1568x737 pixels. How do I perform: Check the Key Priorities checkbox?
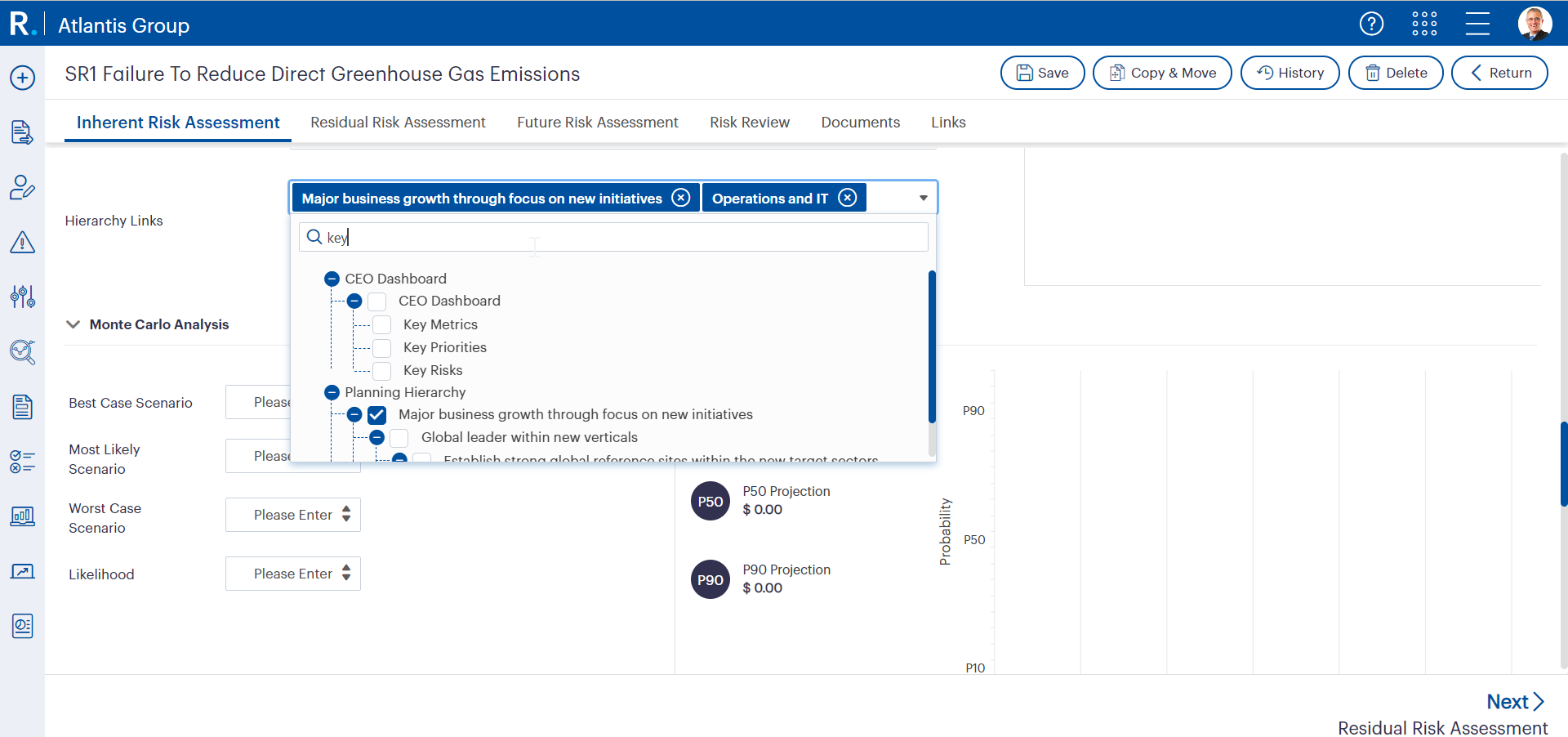[x=381, y=347]
